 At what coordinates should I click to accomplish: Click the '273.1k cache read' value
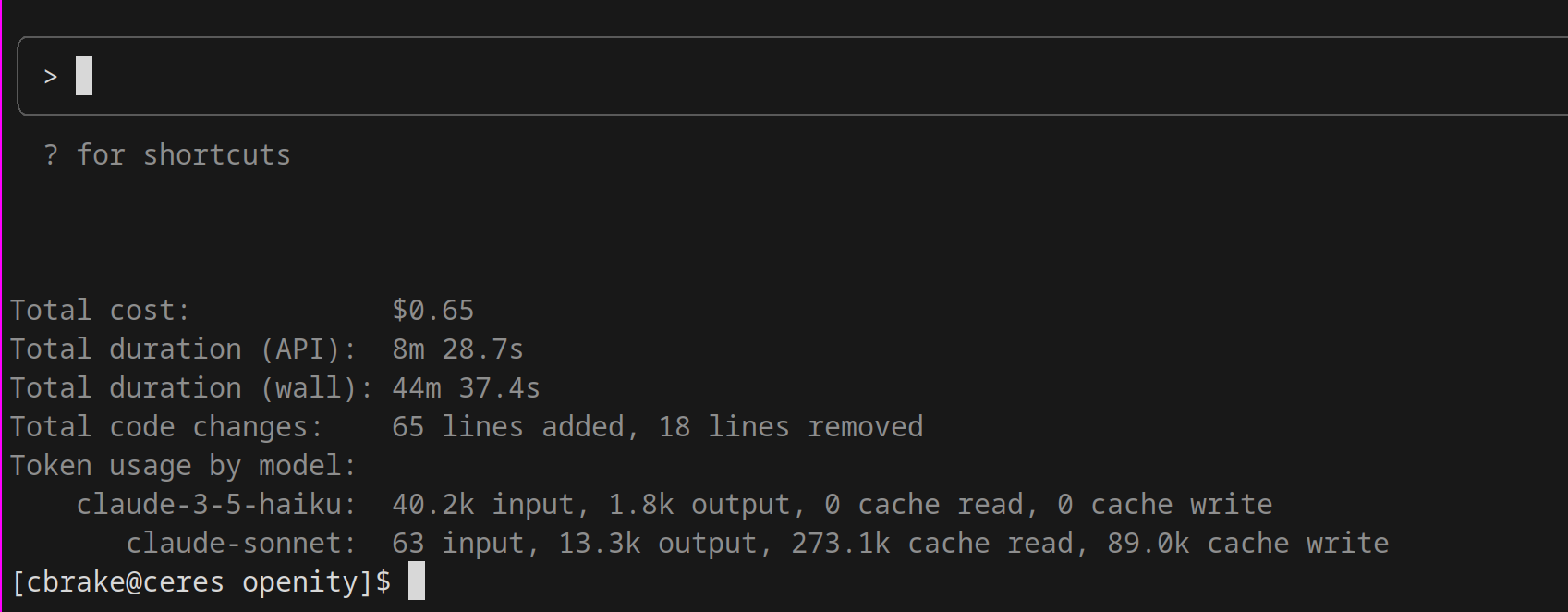[933, 543]
